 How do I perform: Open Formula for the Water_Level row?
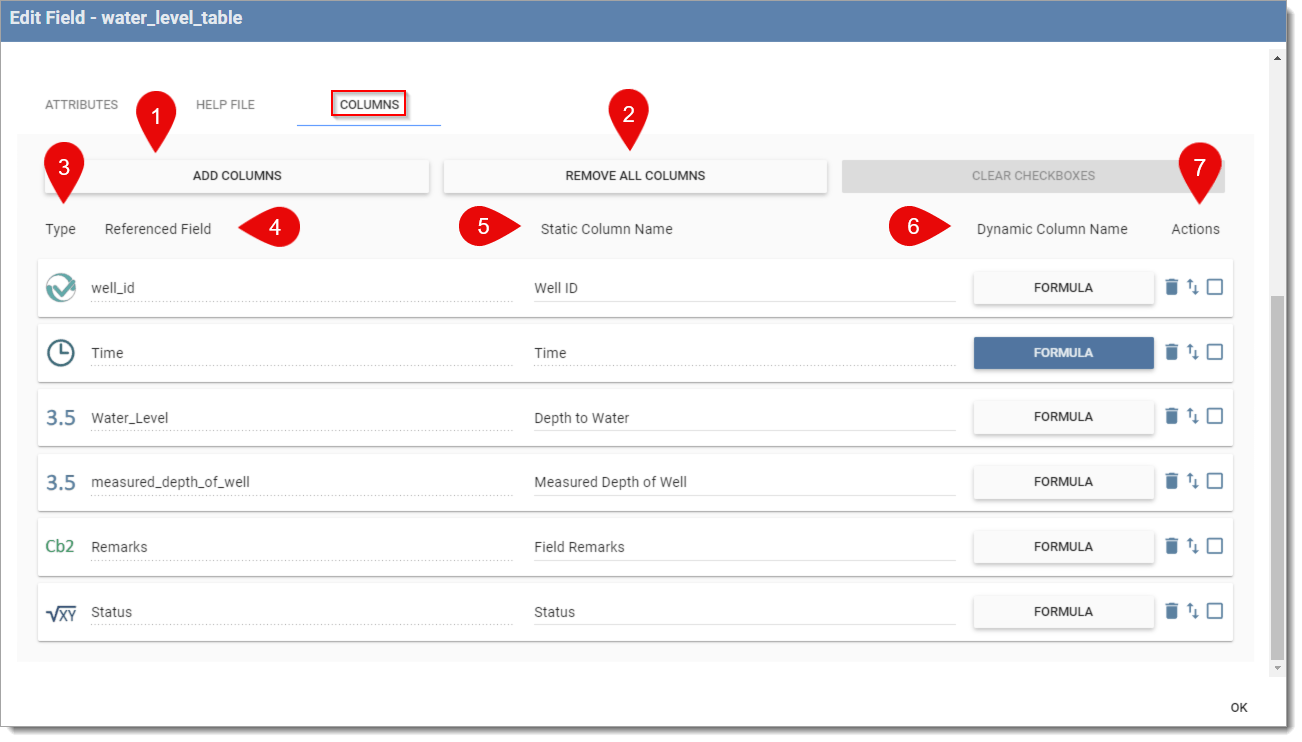click(x=1063, y=417)
